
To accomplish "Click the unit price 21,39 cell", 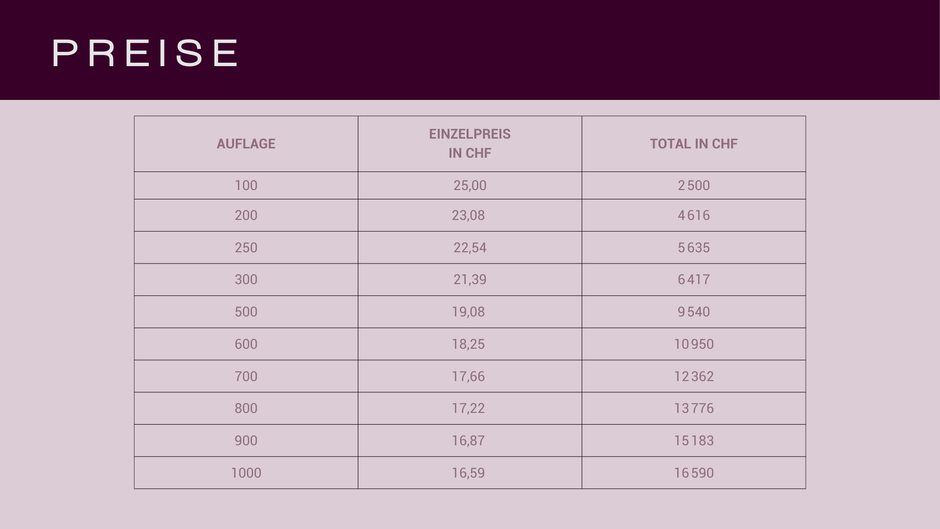I will click(470, 280).
